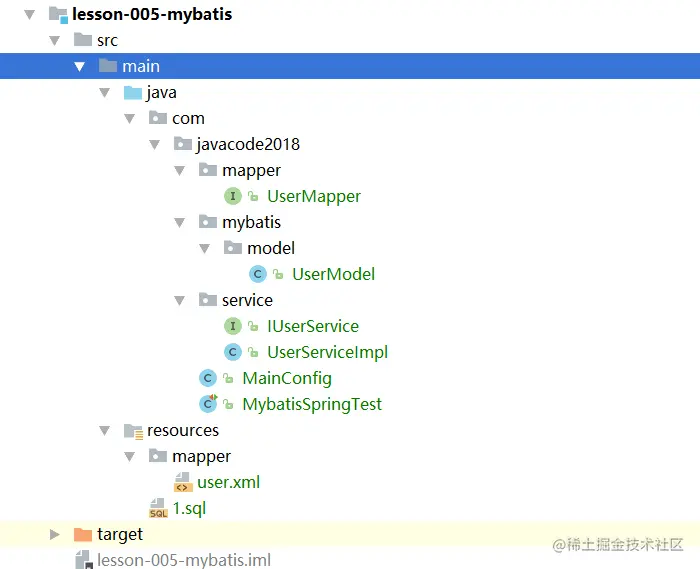Click the model package icon
The height and width of the screenshot is (569, 700).
[233, 247]
